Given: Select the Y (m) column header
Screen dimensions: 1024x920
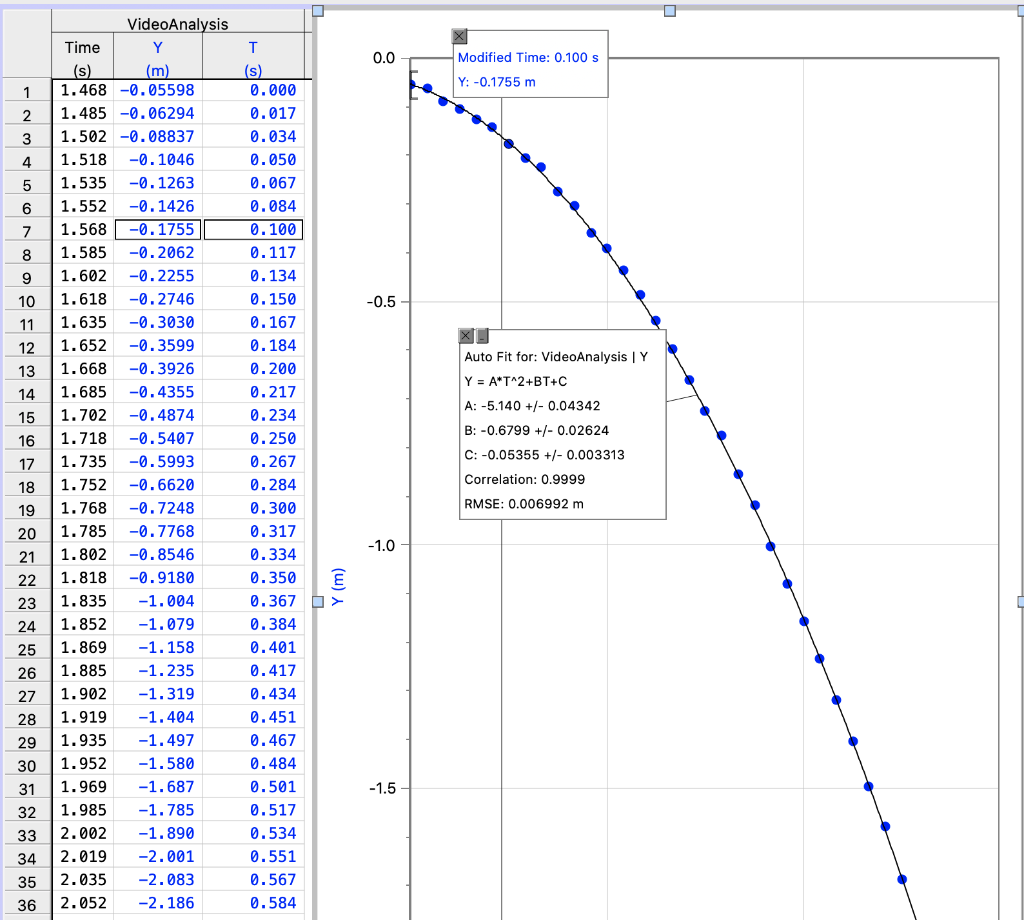Looking at the screenshot, I should (x=157, y=58).
